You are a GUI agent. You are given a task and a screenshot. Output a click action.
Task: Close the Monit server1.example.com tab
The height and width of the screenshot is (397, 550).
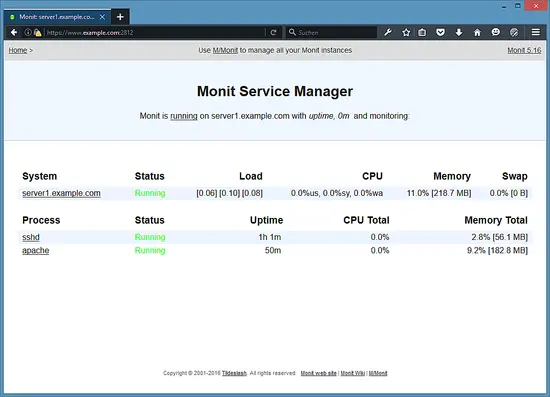102,17
